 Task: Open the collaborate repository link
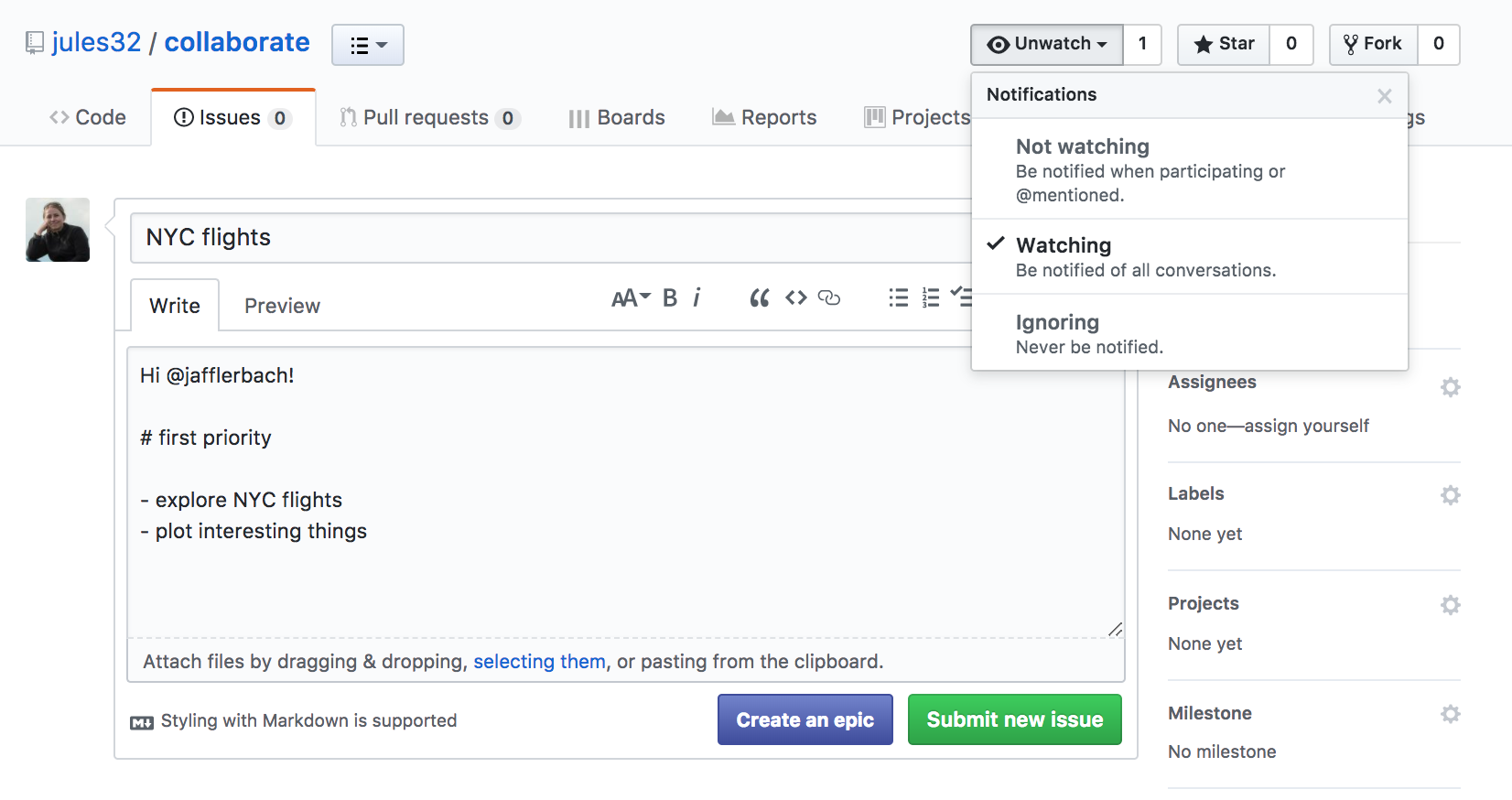(x=237, y=42)
